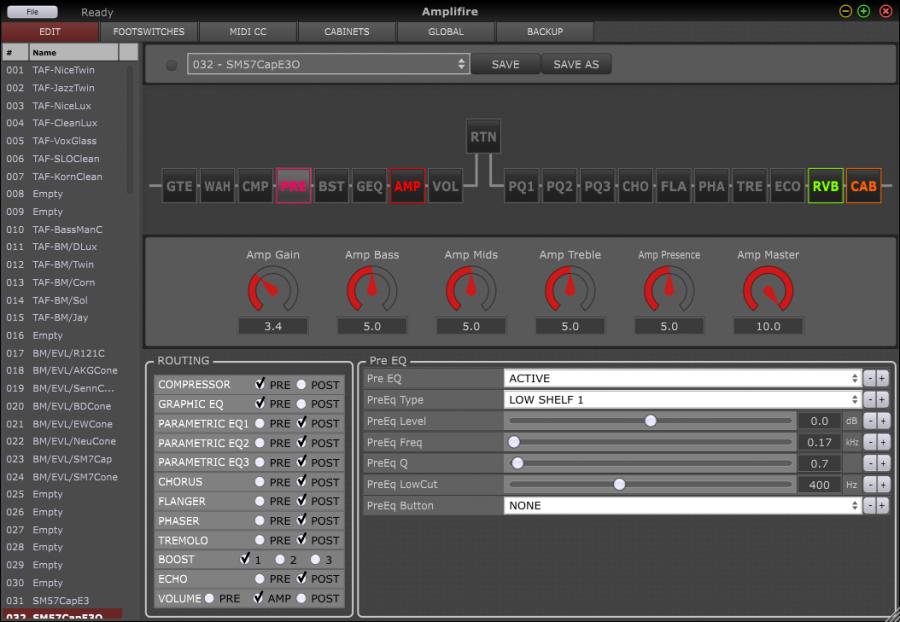Select the BST boost block
This screenshot has height=622, width=900.
(331, 186)
